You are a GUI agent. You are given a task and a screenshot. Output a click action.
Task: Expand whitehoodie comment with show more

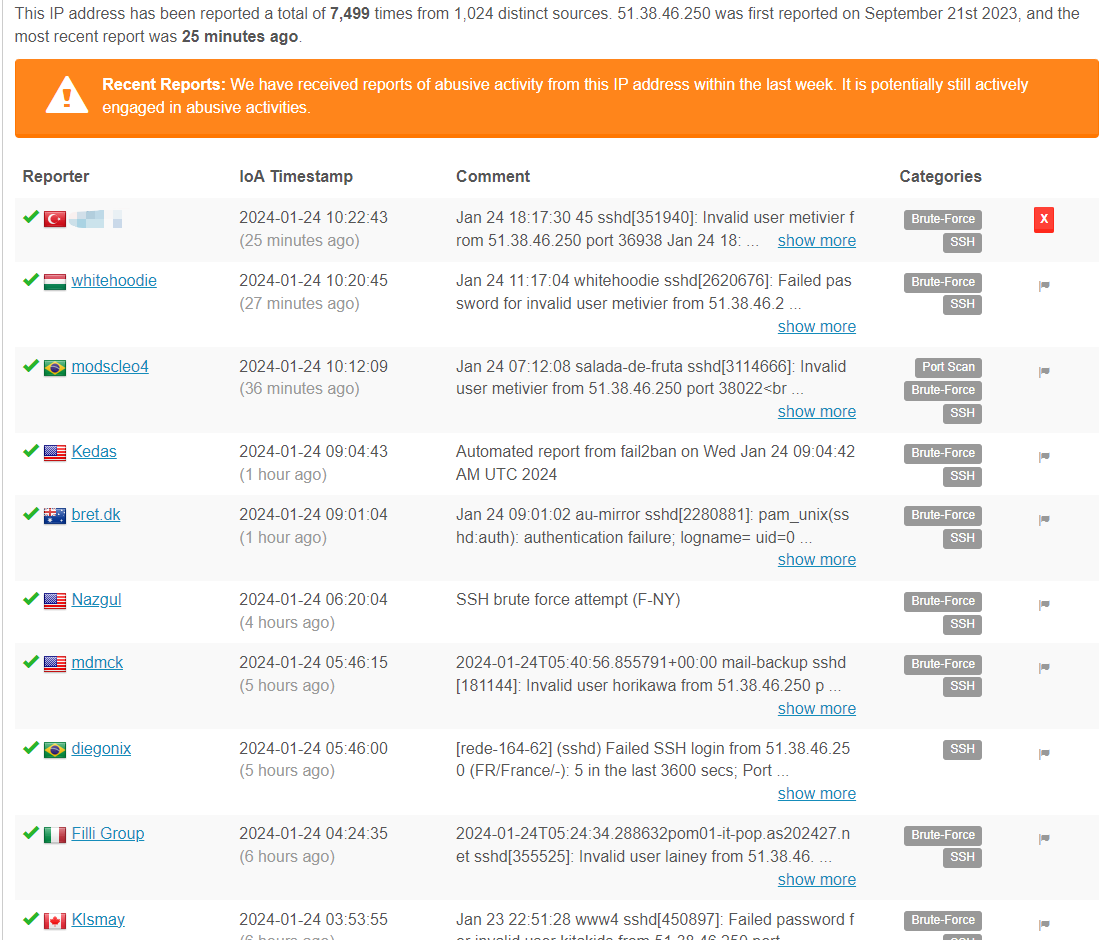point(816,326)
